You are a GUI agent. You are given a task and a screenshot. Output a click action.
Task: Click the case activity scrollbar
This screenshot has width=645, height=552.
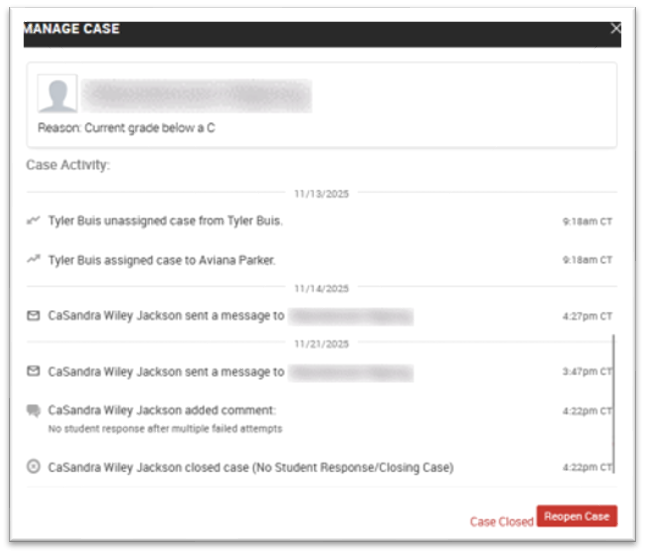pos(614,404)
